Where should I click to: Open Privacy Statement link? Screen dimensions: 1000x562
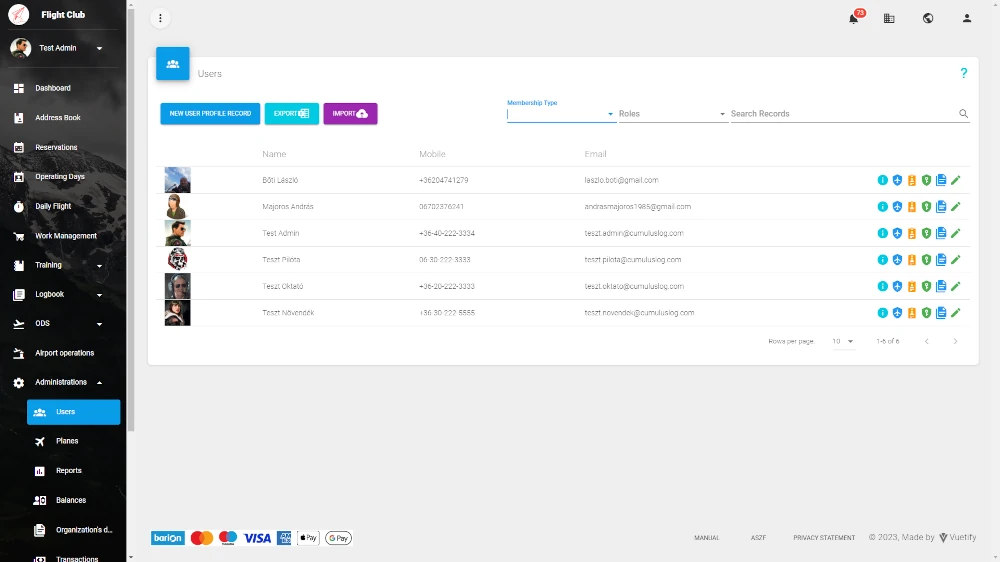824,538
